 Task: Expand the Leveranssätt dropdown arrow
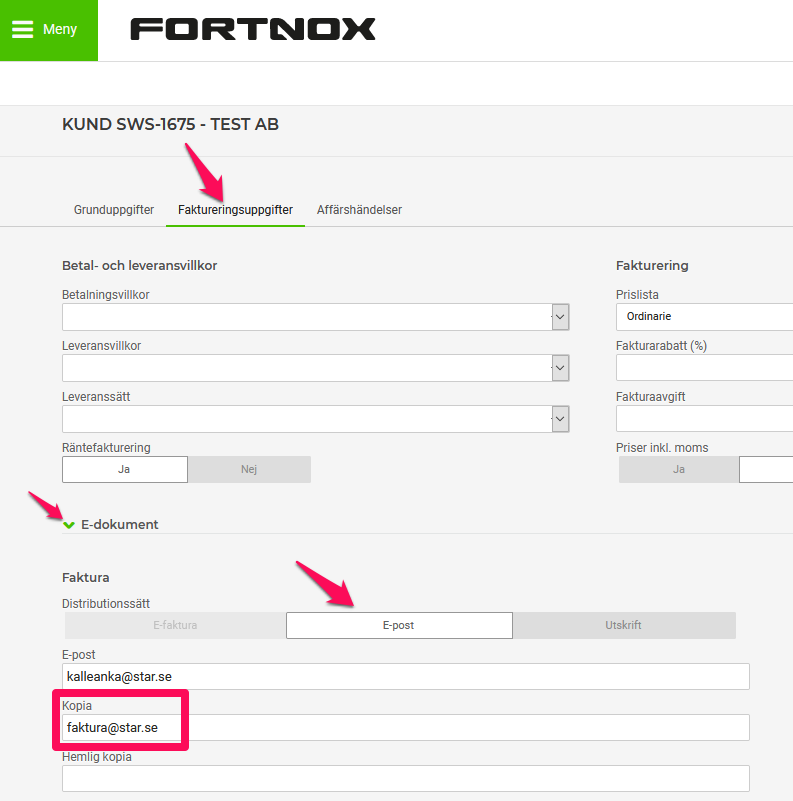(561, 419)
